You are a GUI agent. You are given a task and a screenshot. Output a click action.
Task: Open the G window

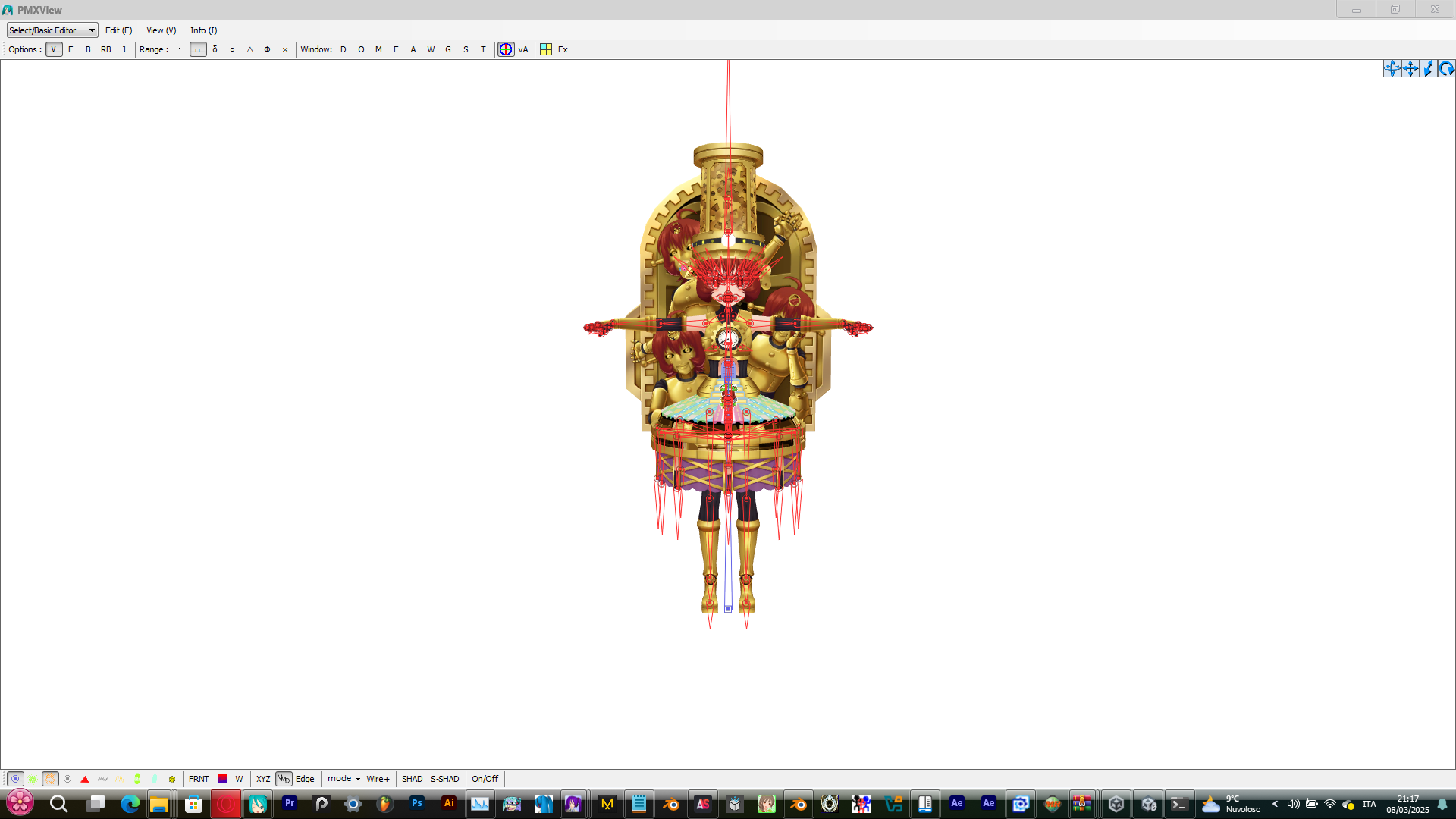tap(448, 49)
